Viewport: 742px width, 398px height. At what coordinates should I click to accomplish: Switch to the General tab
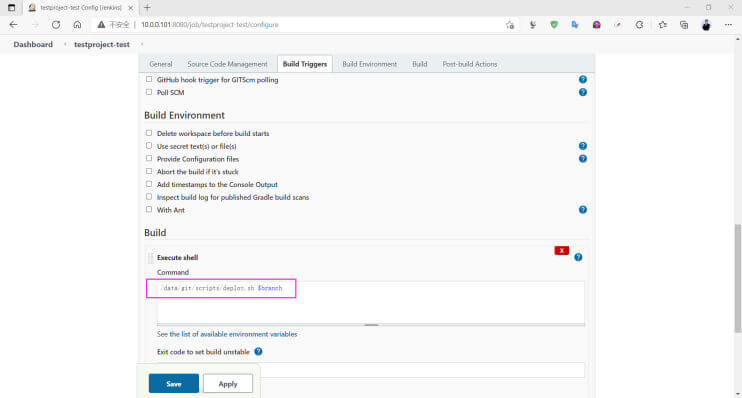160,64
